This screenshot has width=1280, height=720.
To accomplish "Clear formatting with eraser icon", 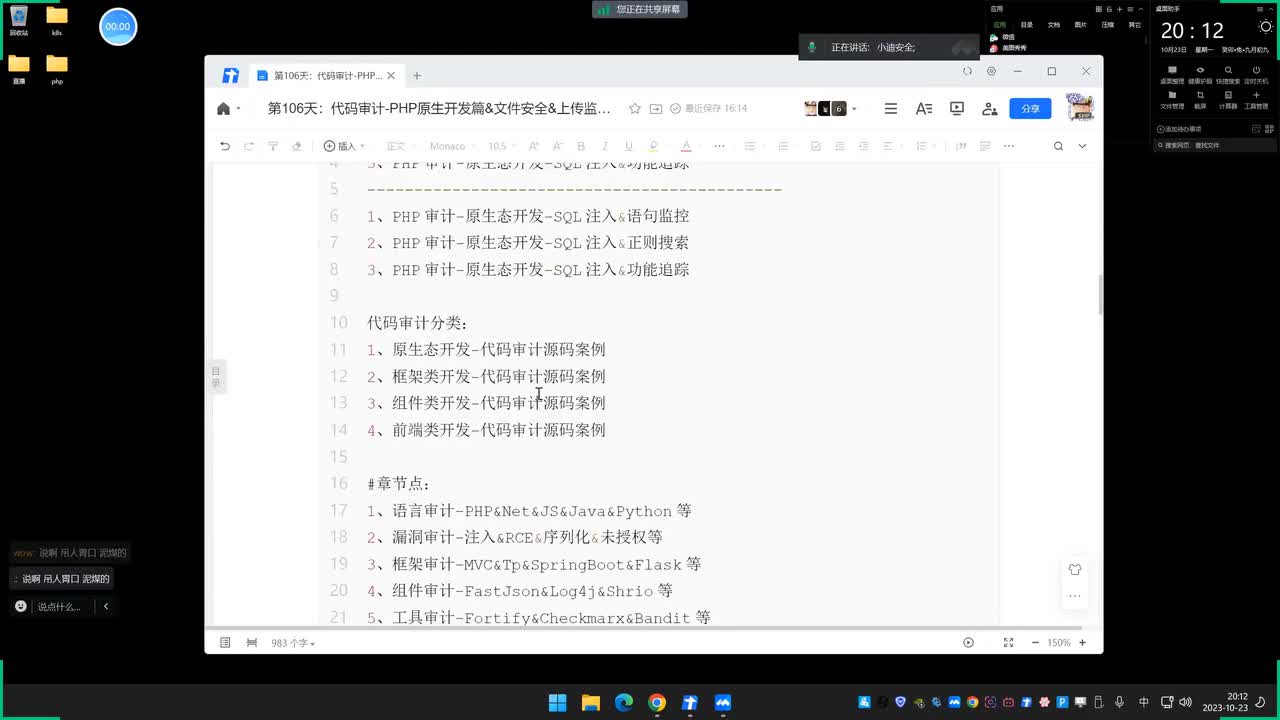I will coord(297,146).
